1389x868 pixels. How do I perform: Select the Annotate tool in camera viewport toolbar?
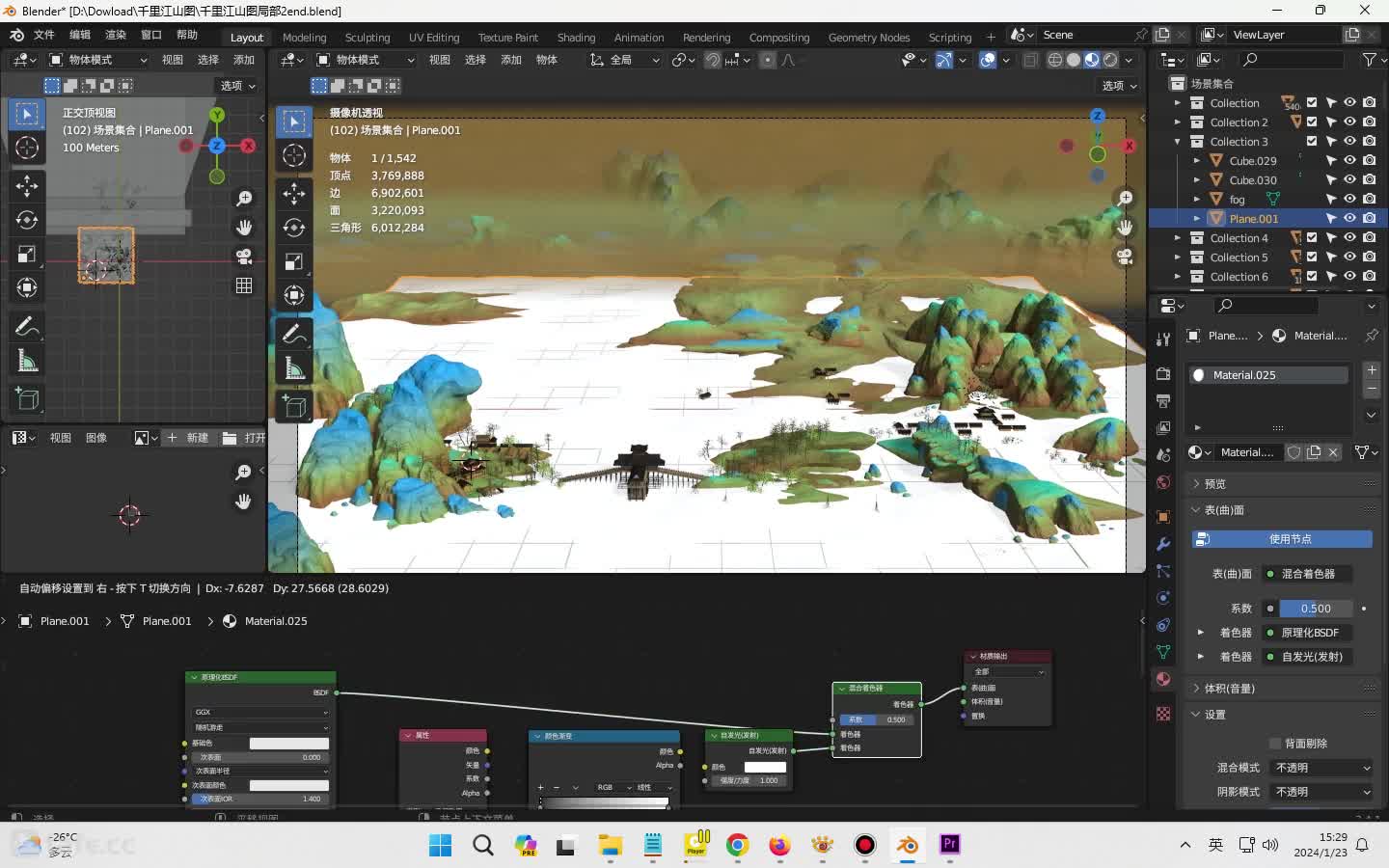(x=294, y=335)
